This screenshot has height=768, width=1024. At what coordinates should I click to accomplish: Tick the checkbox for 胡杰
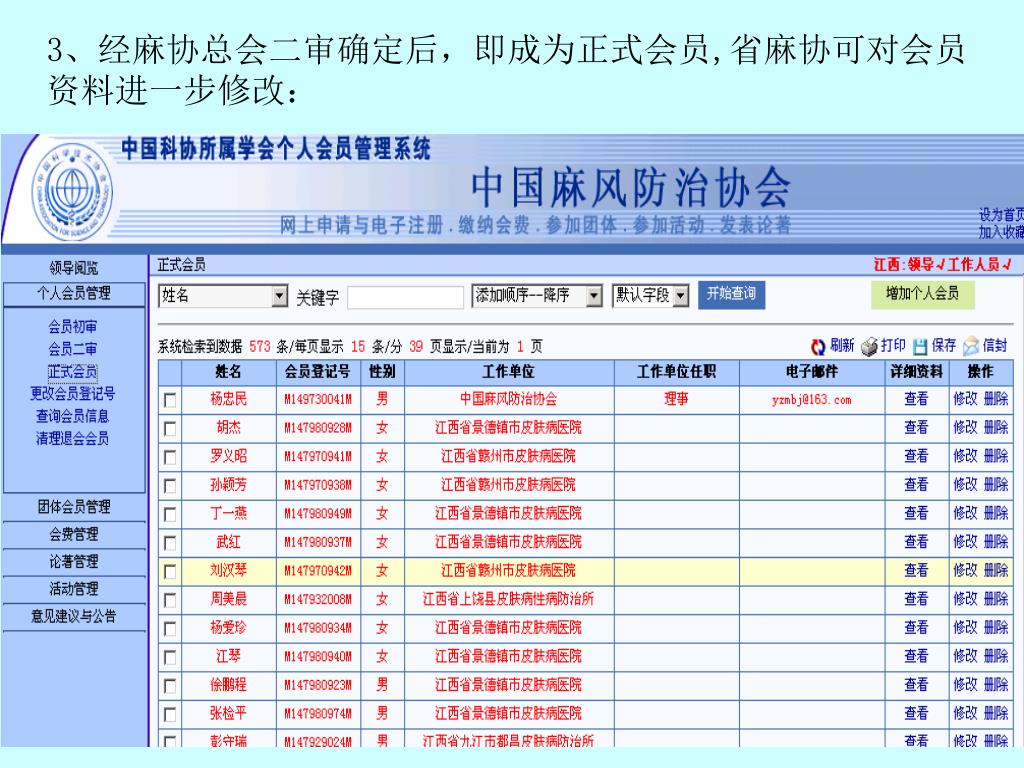click(170, 428)
